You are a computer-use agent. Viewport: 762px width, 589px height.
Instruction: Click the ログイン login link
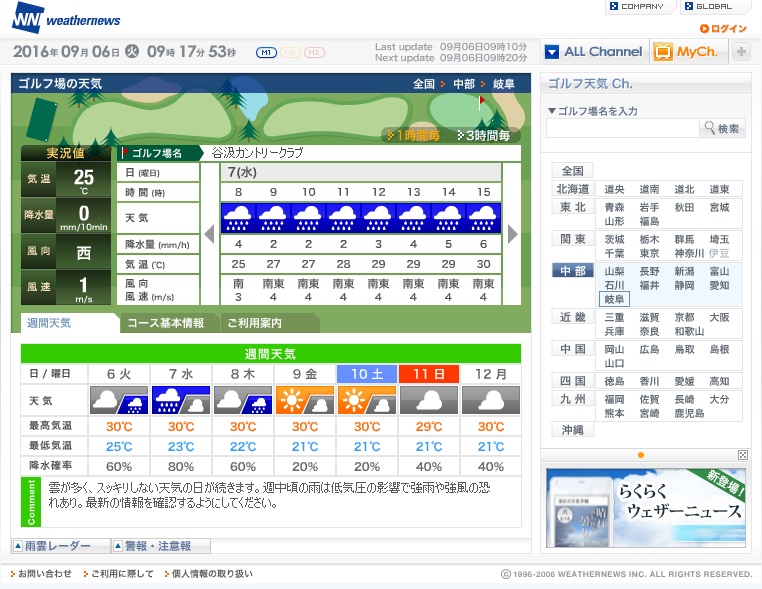723,29
